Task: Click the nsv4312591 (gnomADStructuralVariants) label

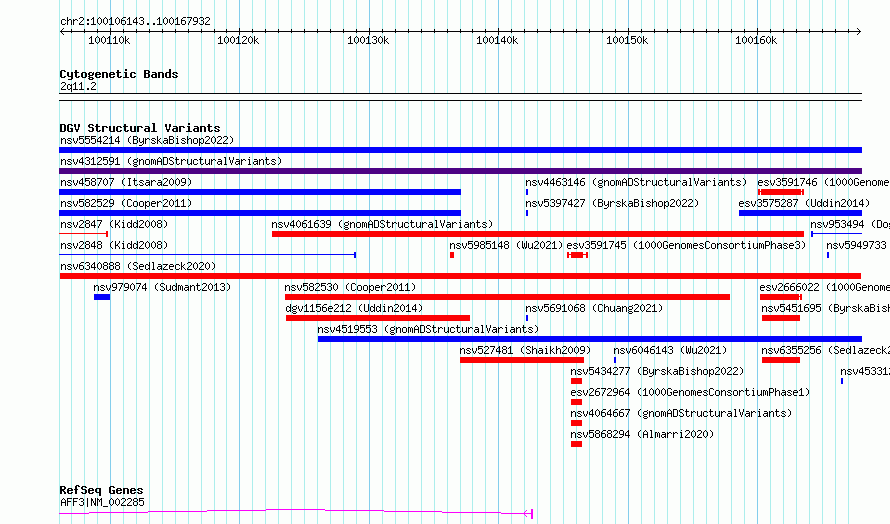Action: pyautogui.click(x=171, y=161)
